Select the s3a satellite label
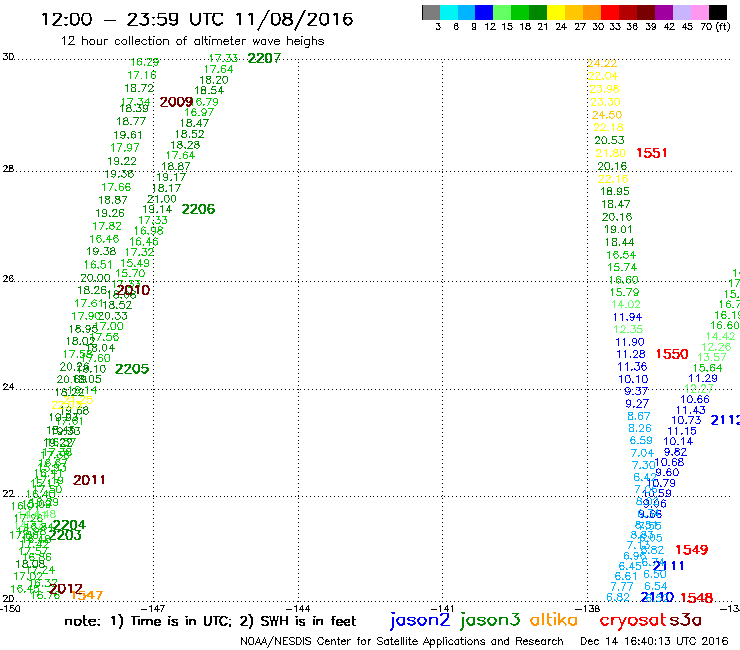 685,620
